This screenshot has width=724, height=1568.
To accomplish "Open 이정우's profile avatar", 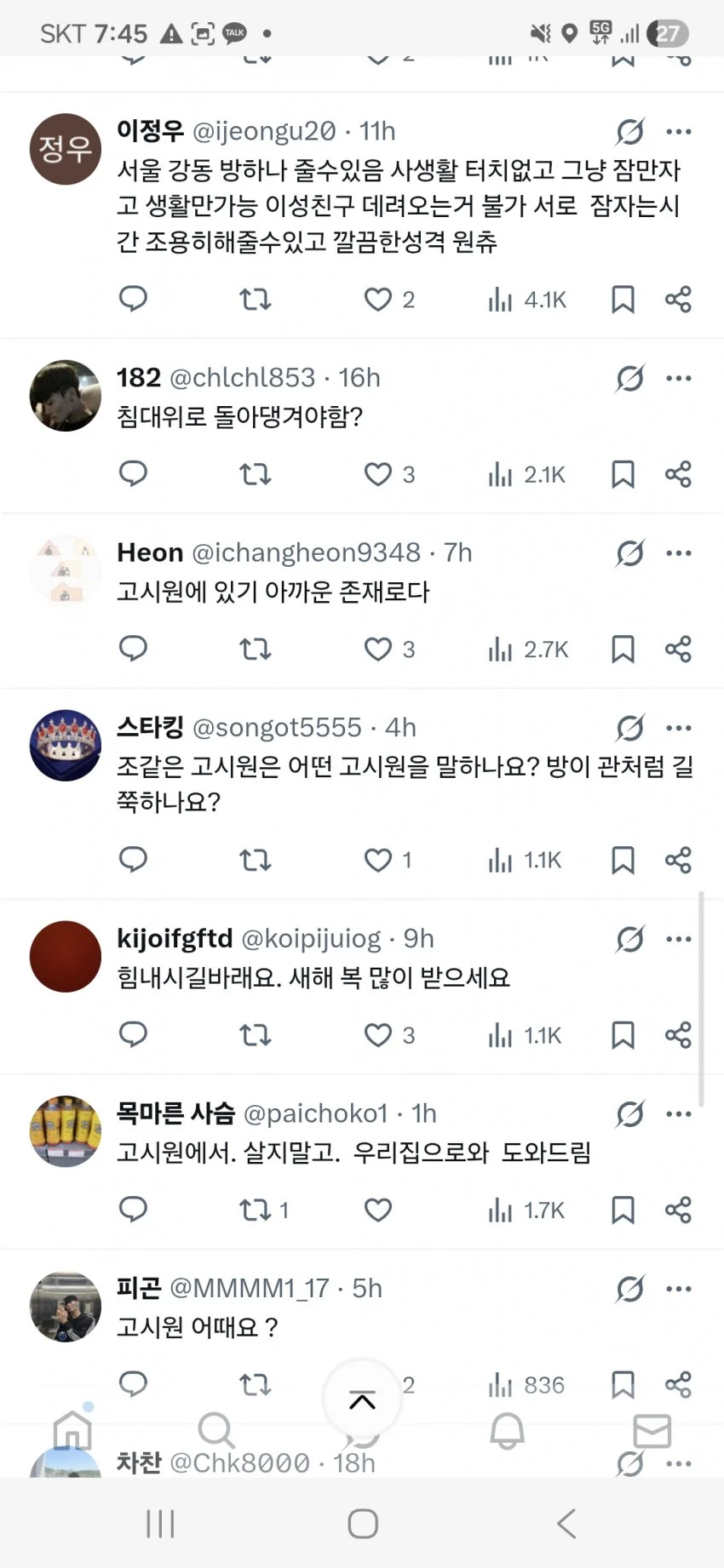I will [66, 149].
